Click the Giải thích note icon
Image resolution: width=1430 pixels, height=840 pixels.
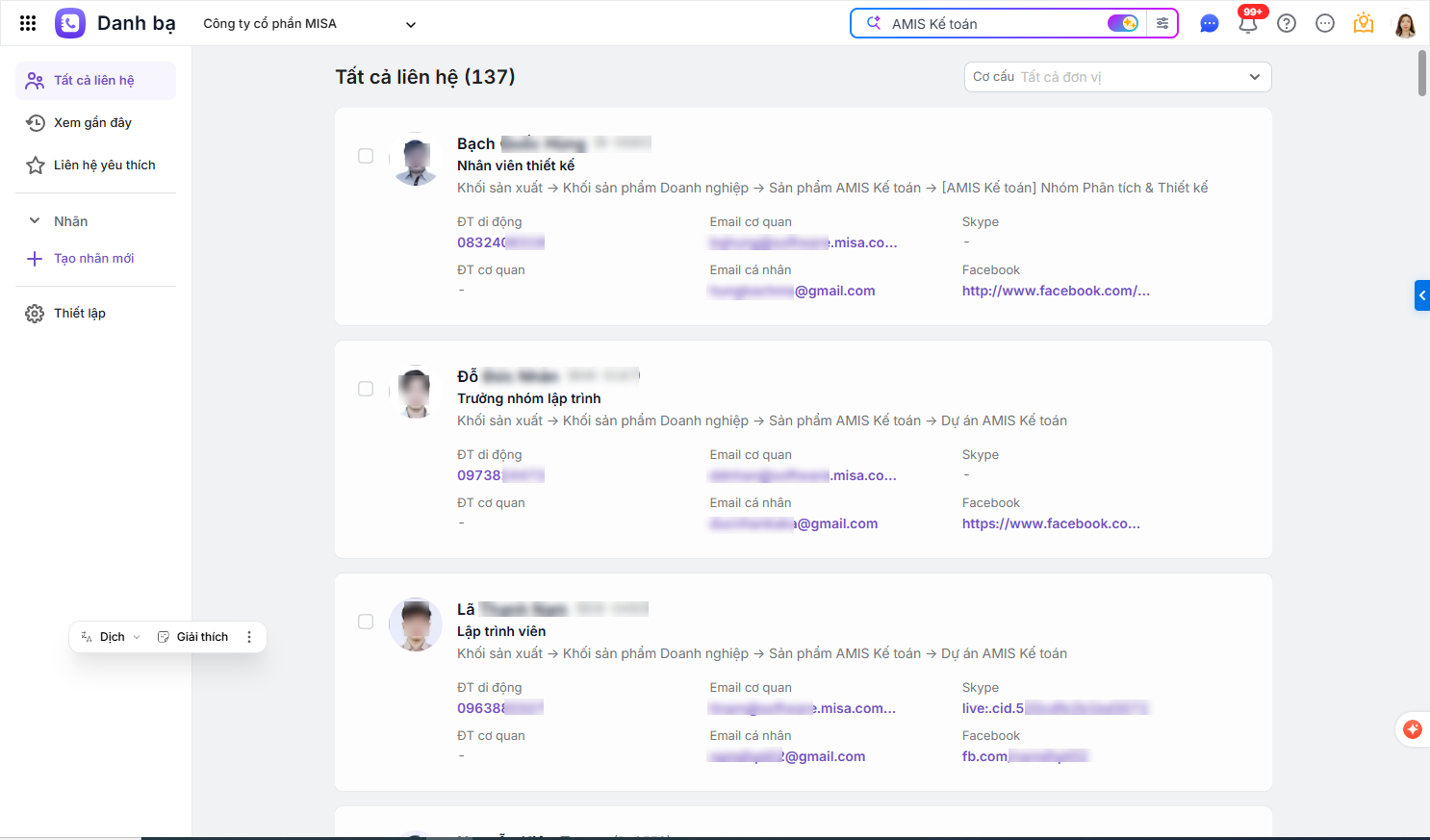[164, 637]
